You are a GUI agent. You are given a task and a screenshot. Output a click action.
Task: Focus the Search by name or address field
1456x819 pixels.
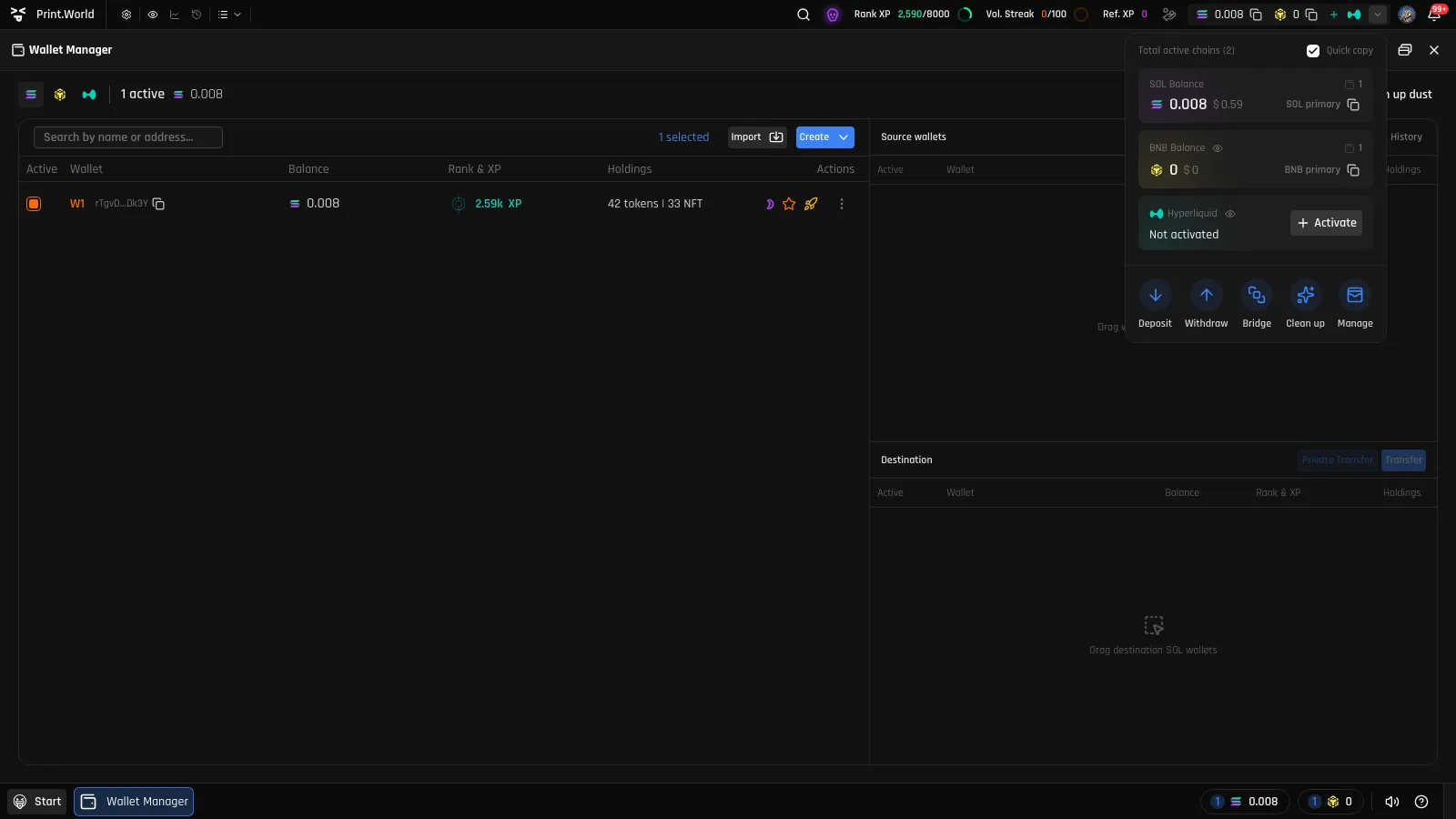(x=128, y=137)
